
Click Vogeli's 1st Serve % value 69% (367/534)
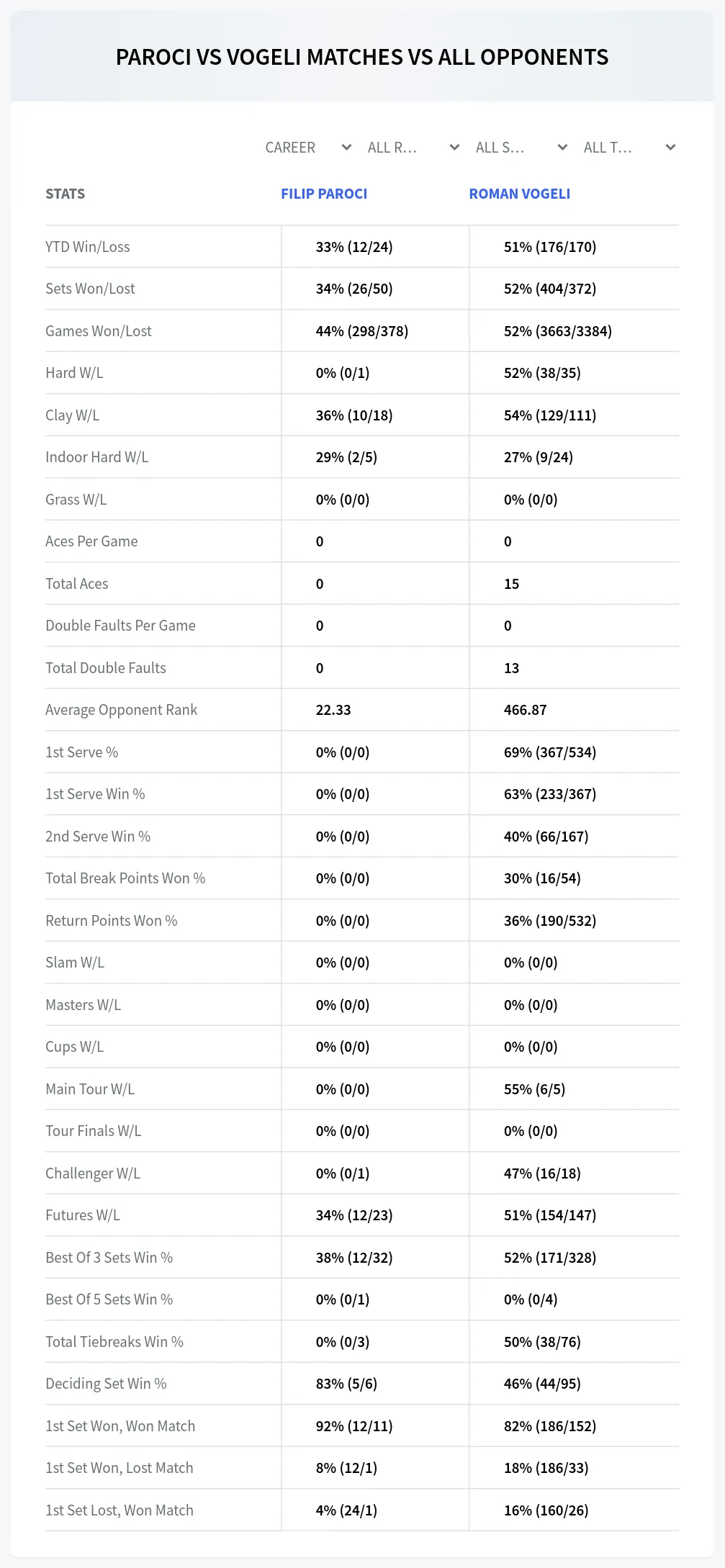click(x=550, y=752)
